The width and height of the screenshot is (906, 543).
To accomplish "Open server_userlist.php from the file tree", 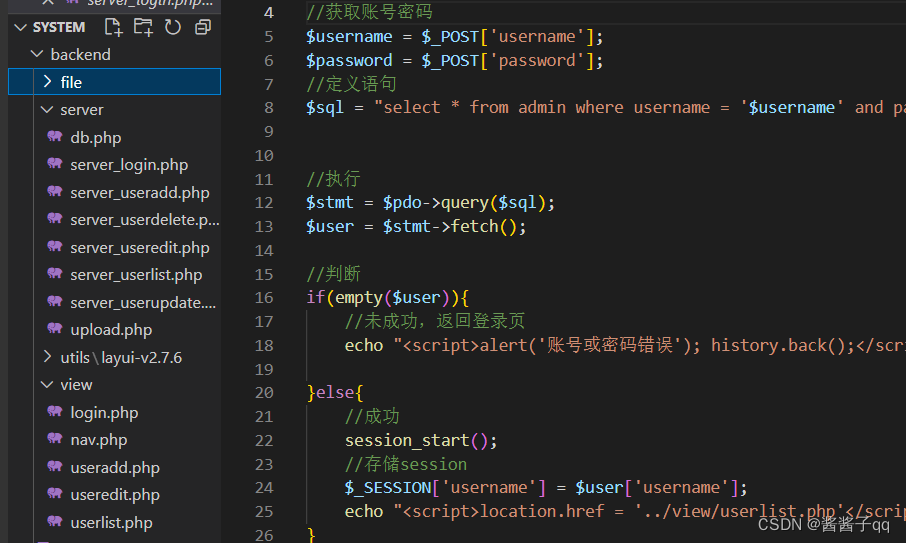I will pyautogui.click(x=136, y=275).
